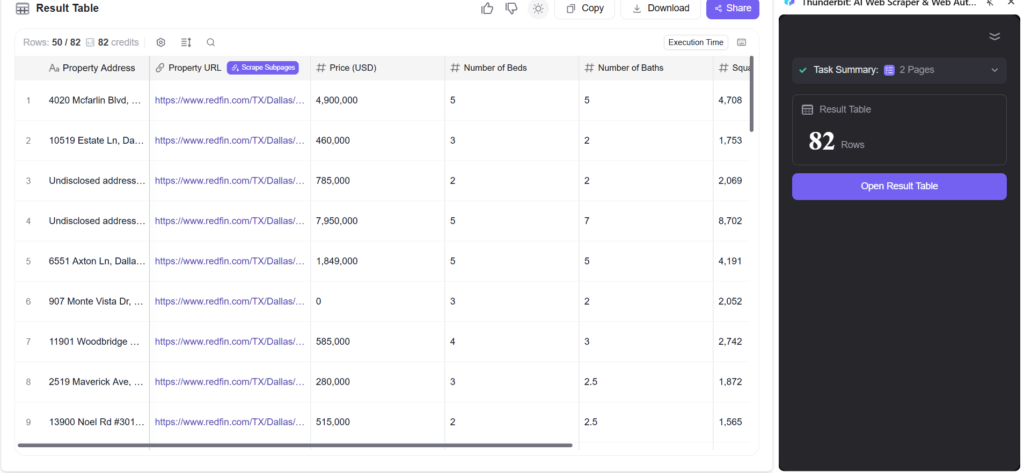Click the 10519 Estate Ln address cell
1024x473 pixels.
(97, 140)
